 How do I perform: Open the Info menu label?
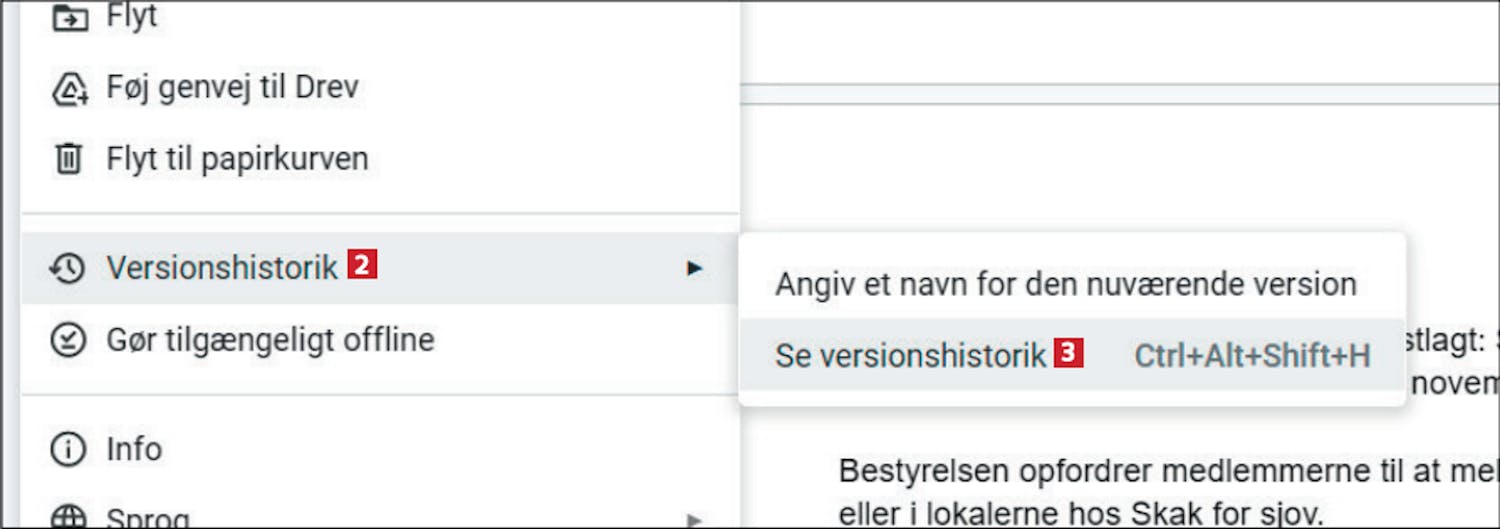(x=134, y=450)
